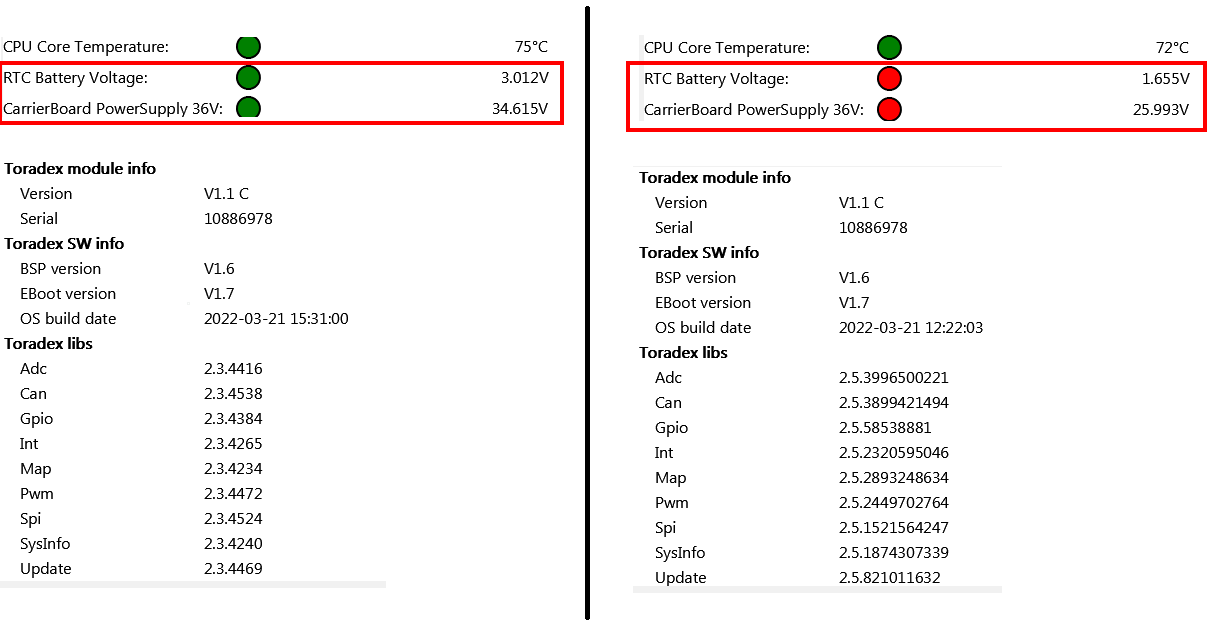Image resolution: width=1218 pixels, height=623 pixels.
Task: Click right panel's red CarrierBoard PowerSupply 36V indicator
Action: coord(889,110)
